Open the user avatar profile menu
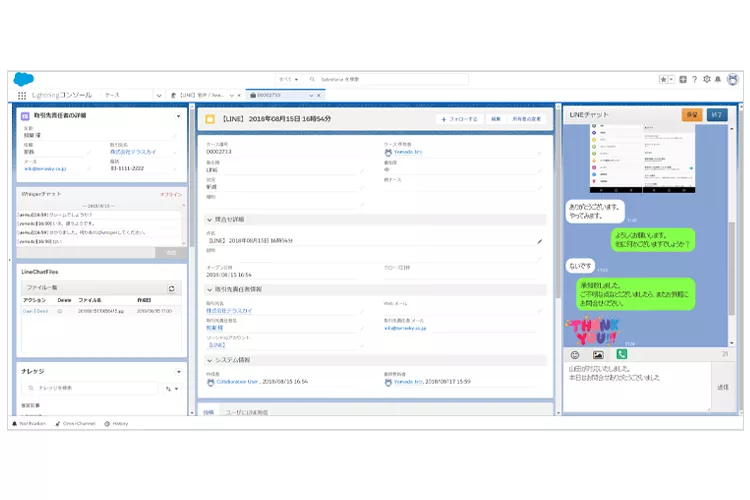 [731, 79]
